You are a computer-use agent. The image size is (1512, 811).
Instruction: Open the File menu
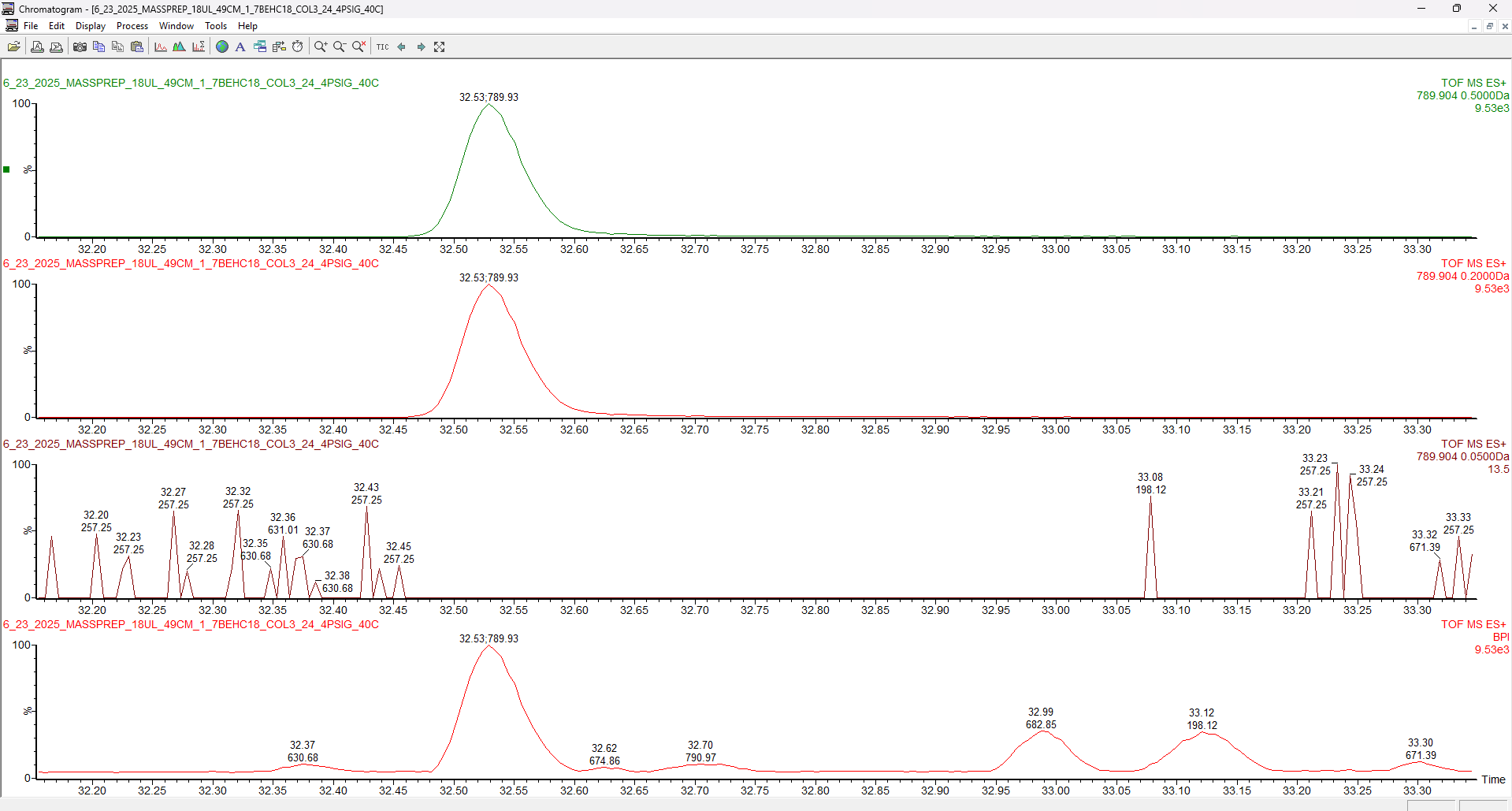(31, 26)
